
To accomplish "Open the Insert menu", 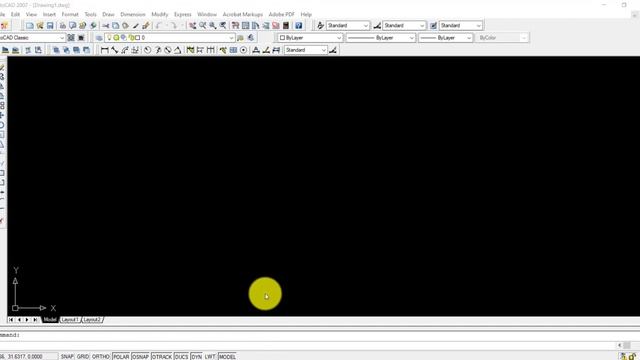I will coord(49,14).
